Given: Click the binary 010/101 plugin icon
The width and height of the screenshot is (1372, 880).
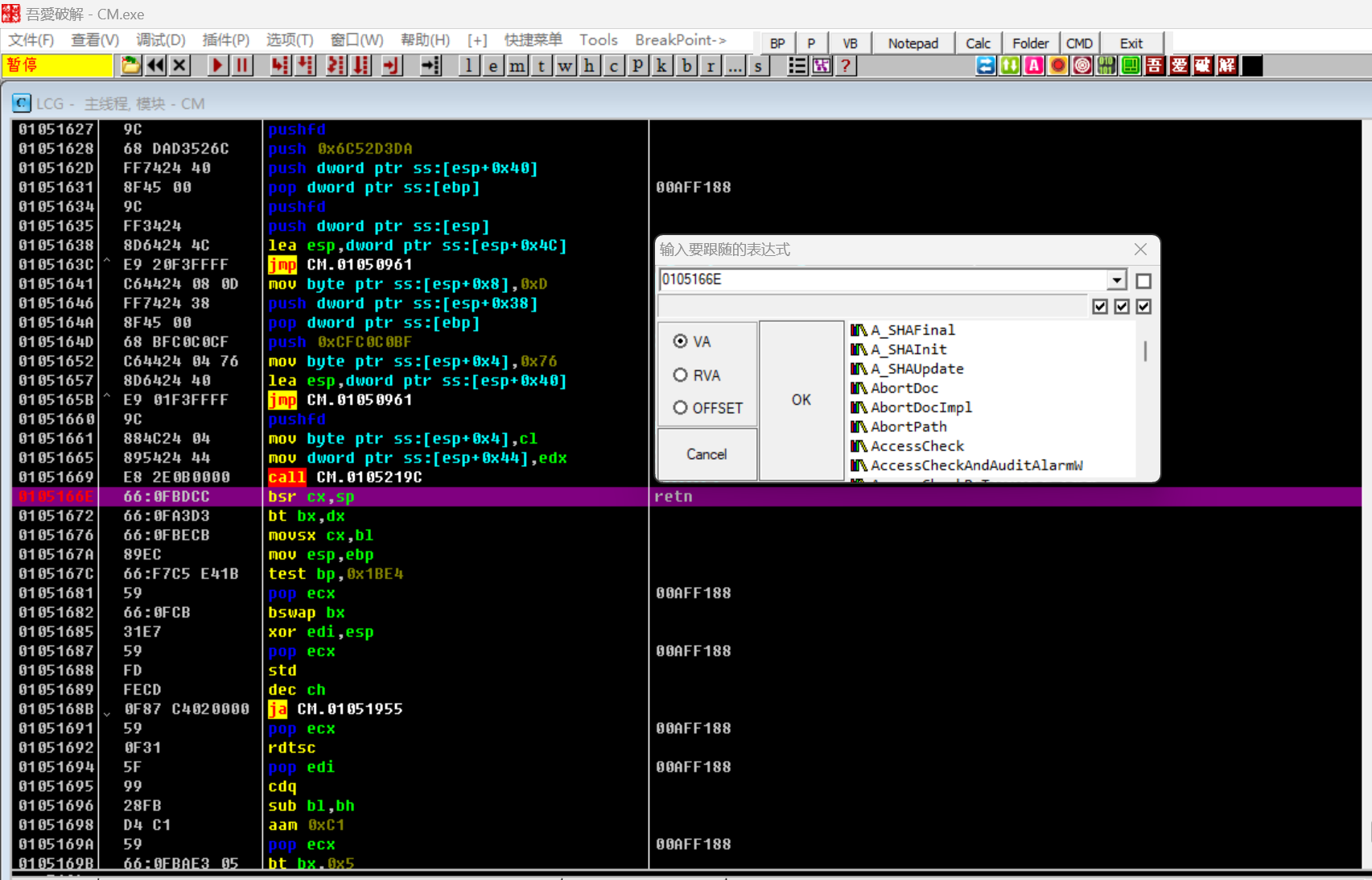Looking at the screenshot, I should click(x=1106, y=66).
